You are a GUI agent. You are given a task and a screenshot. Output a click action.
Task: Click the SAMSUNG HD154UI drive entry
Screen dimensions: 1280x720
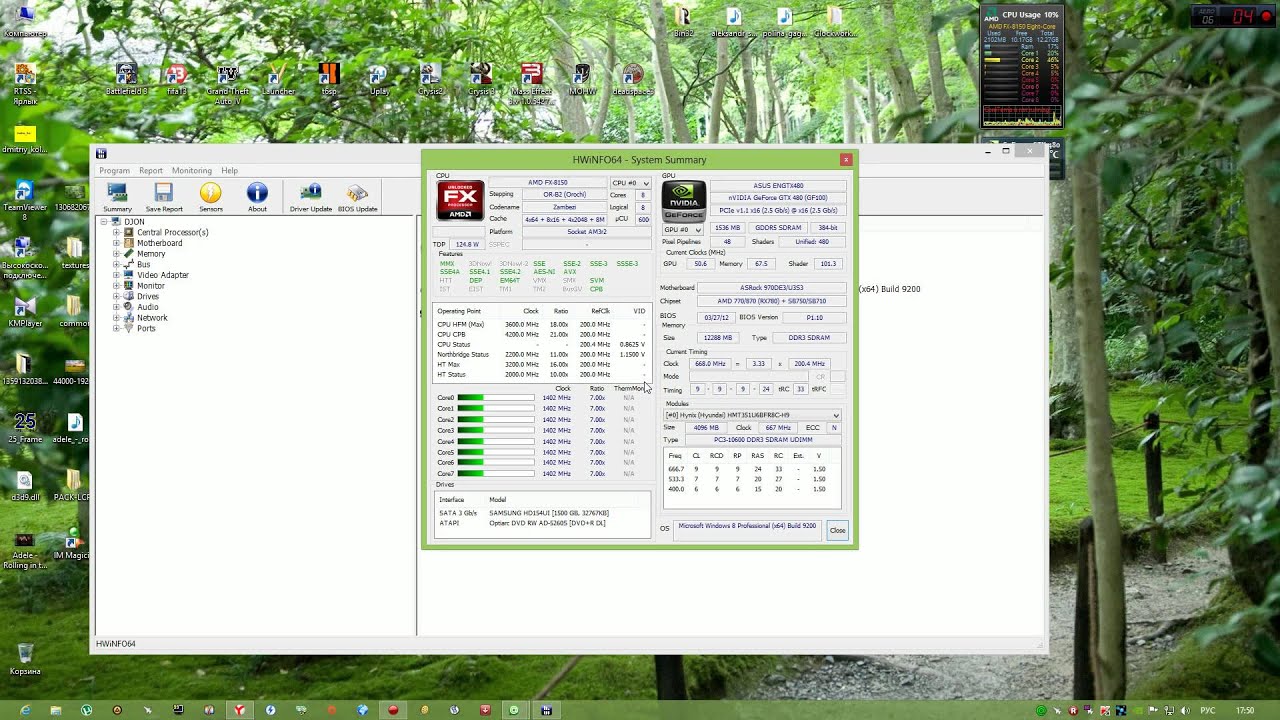549,513
